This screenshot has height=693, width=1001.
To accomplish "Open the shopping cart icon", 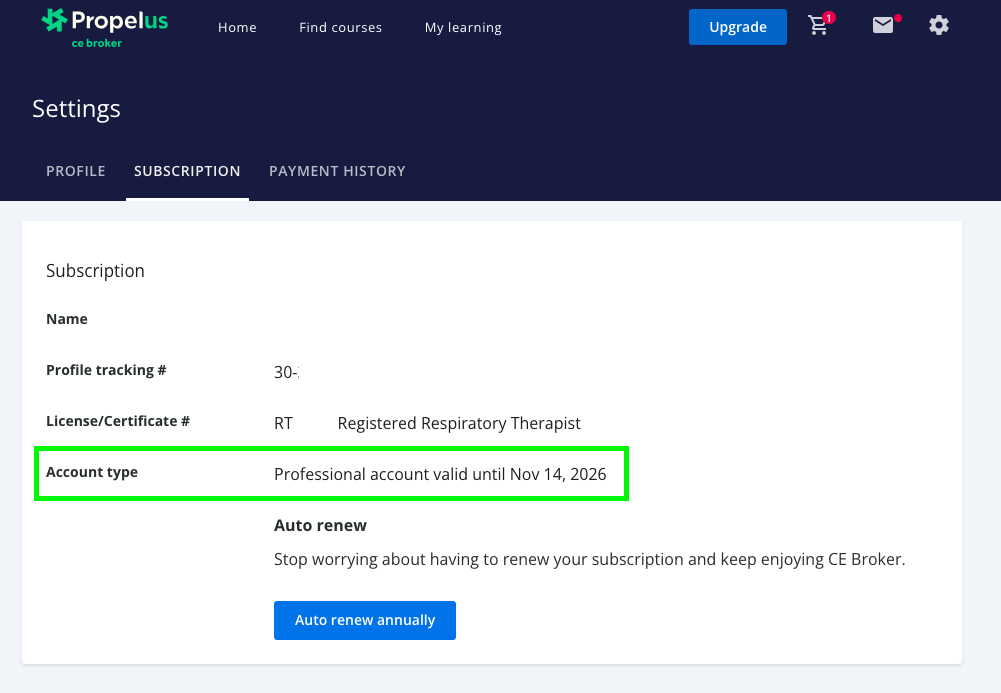I will click(819, 27).
